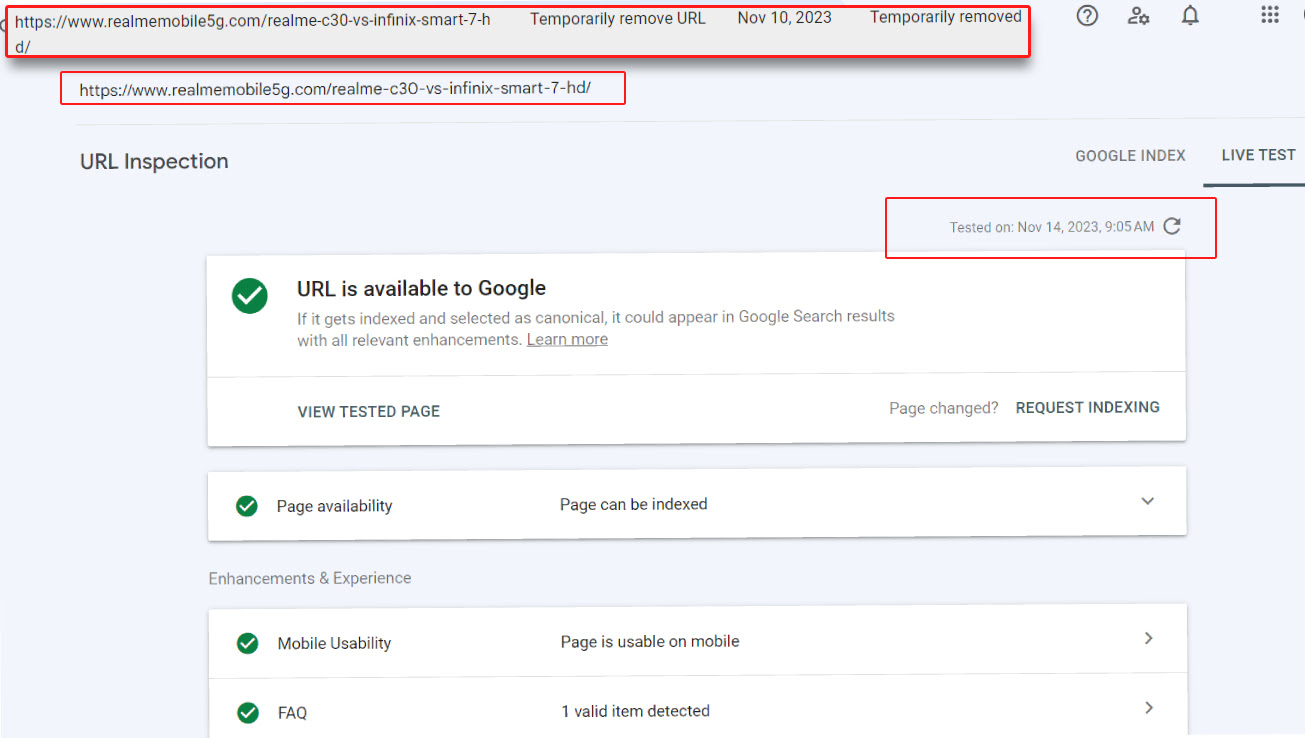This screenshot has height=738, width=1305.
Task: Click the removal request URL in the top row
Action: tap(253, 33)
